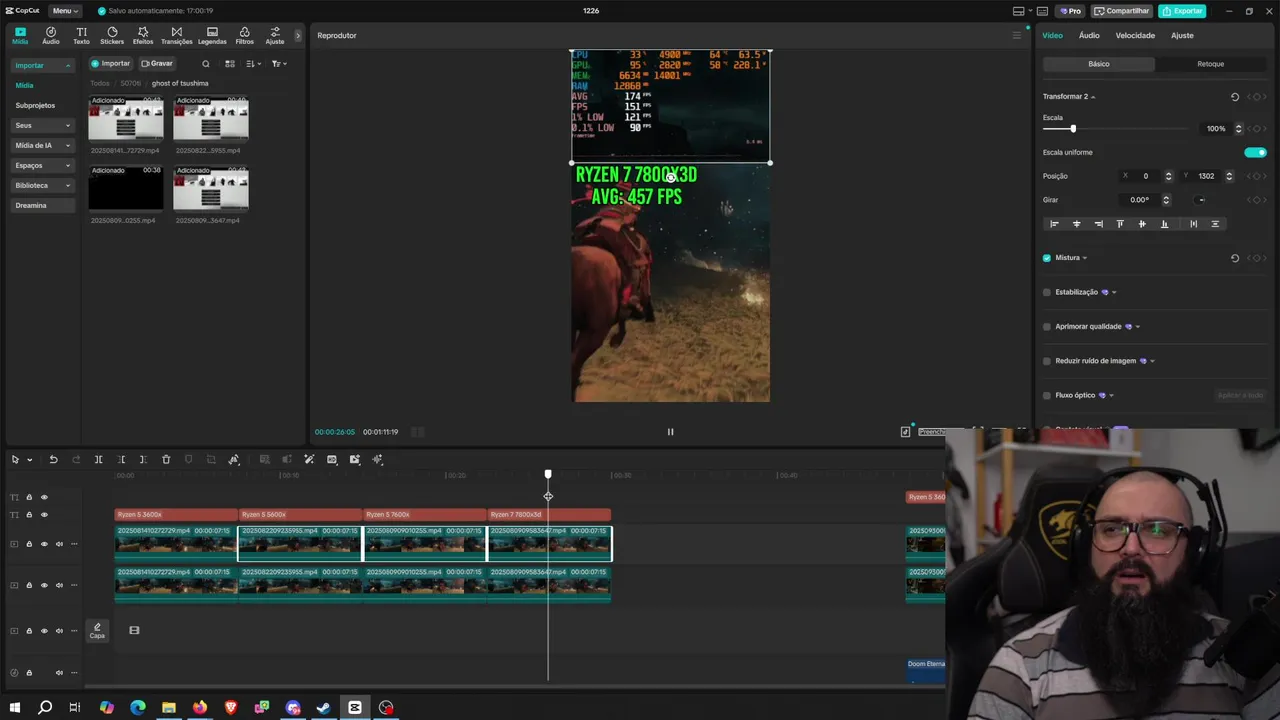Click the split clip tool icon
The image size is (1280, 720).
(98, 460)
